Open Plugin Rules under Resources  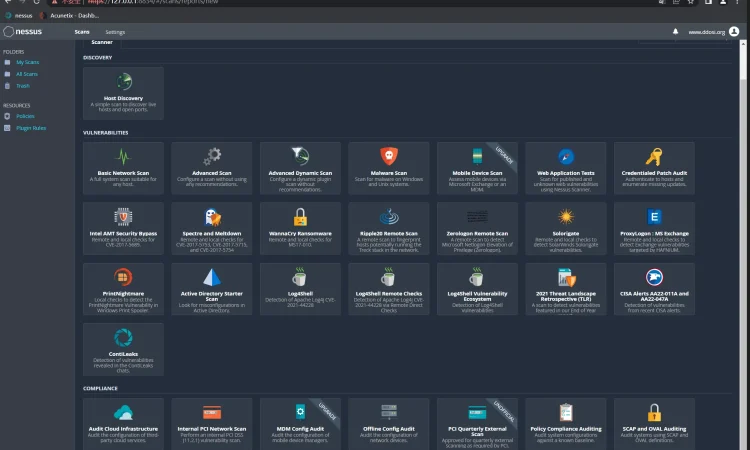pyautogui.click(x=31, y=128)
